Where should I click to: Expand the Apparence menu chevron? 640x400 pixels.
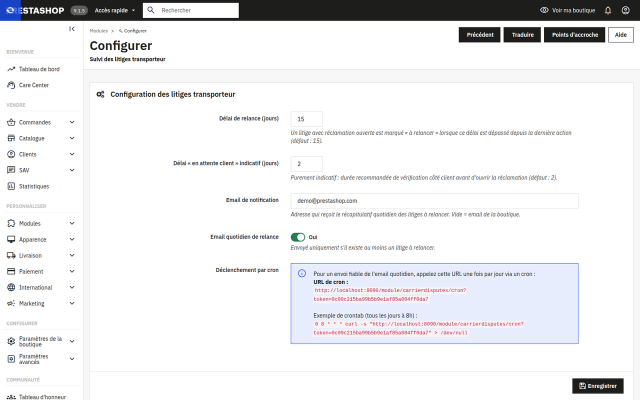click(x=72, y=239)
